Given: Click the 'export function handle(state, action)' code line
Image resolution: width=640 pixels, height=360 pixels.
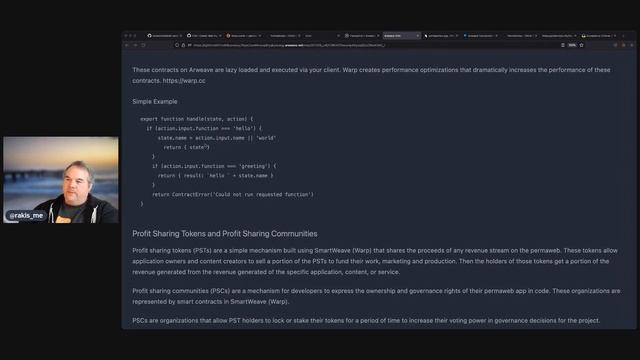Looking at the screenshot, I should coord(197,119).
